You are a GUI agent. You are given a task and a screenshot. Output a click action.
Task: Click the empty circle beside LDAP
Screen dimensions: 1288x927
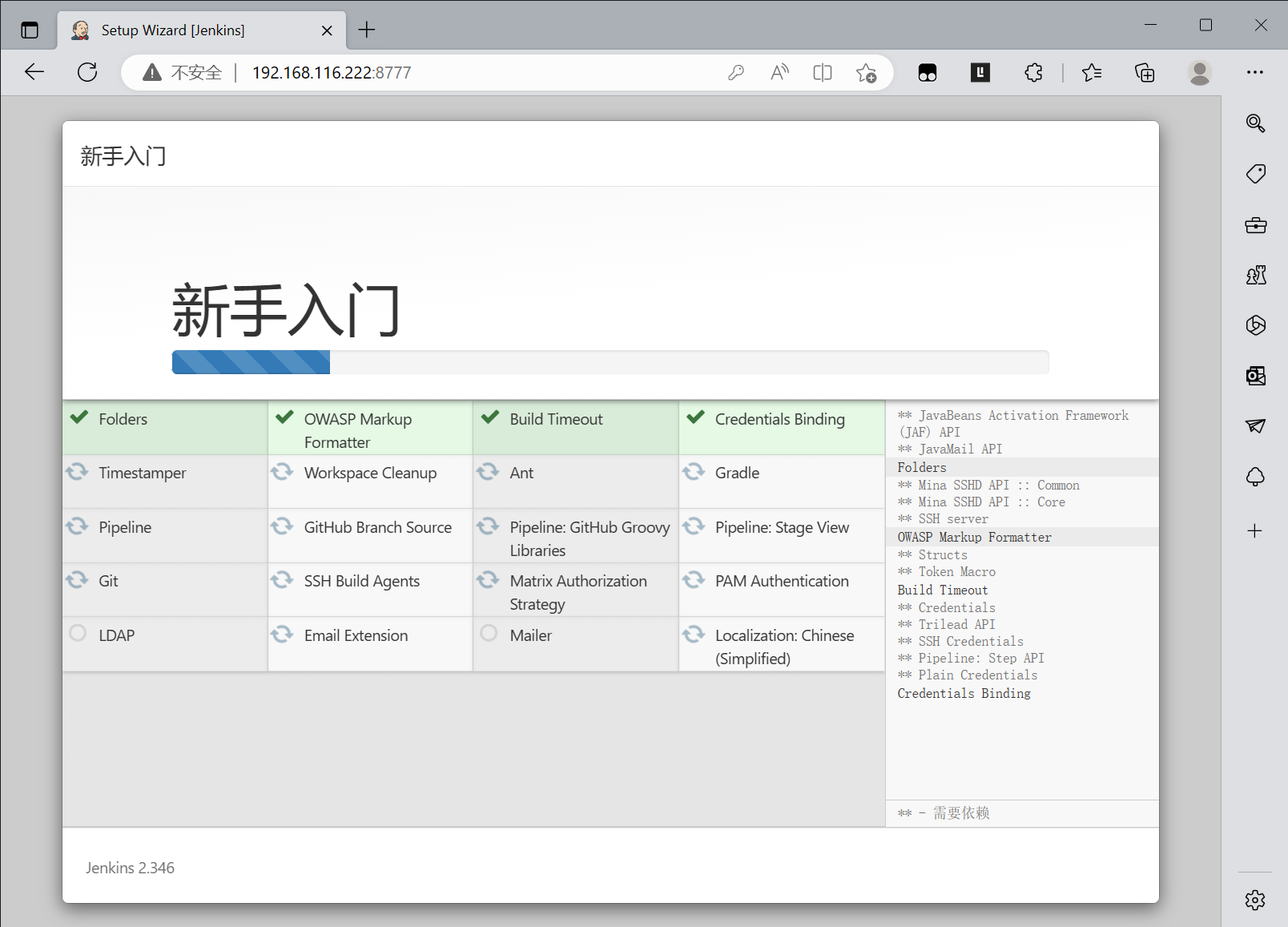click(78, 634)
